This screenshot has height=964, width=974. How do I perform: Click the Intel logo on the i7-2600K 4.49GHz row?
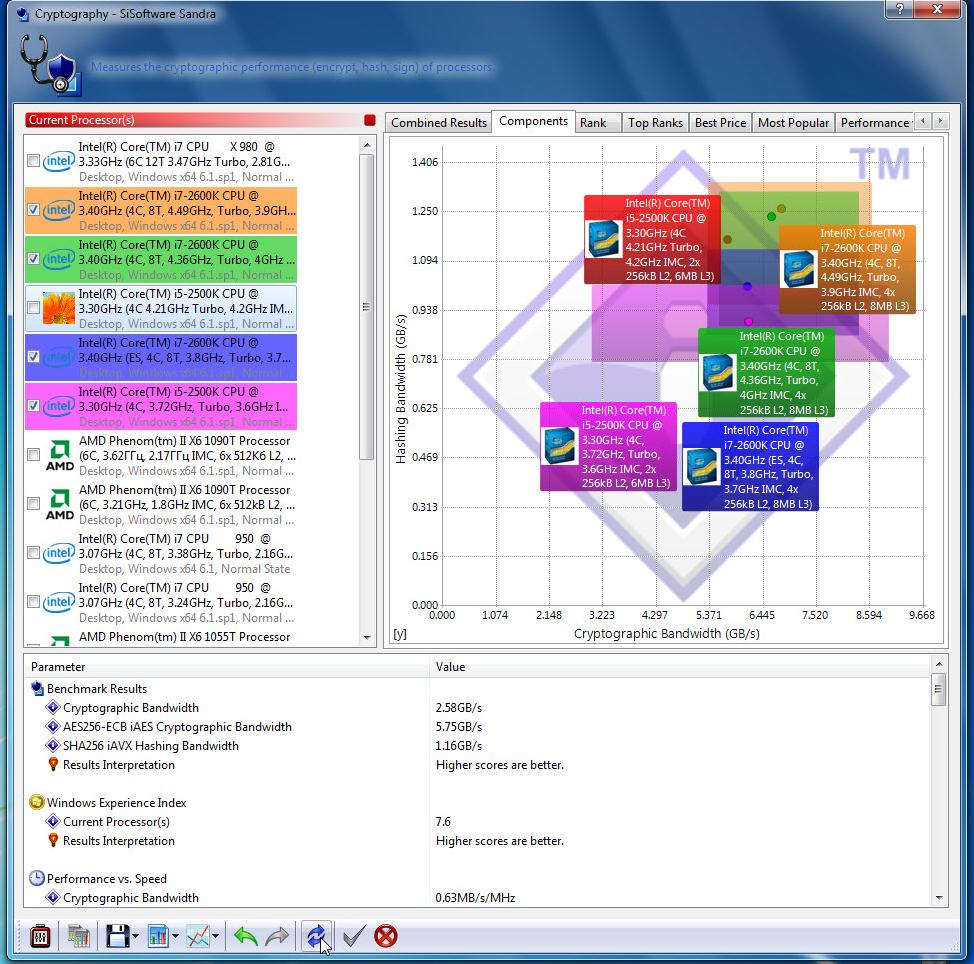pyautogui.click(x=59, y=211)
